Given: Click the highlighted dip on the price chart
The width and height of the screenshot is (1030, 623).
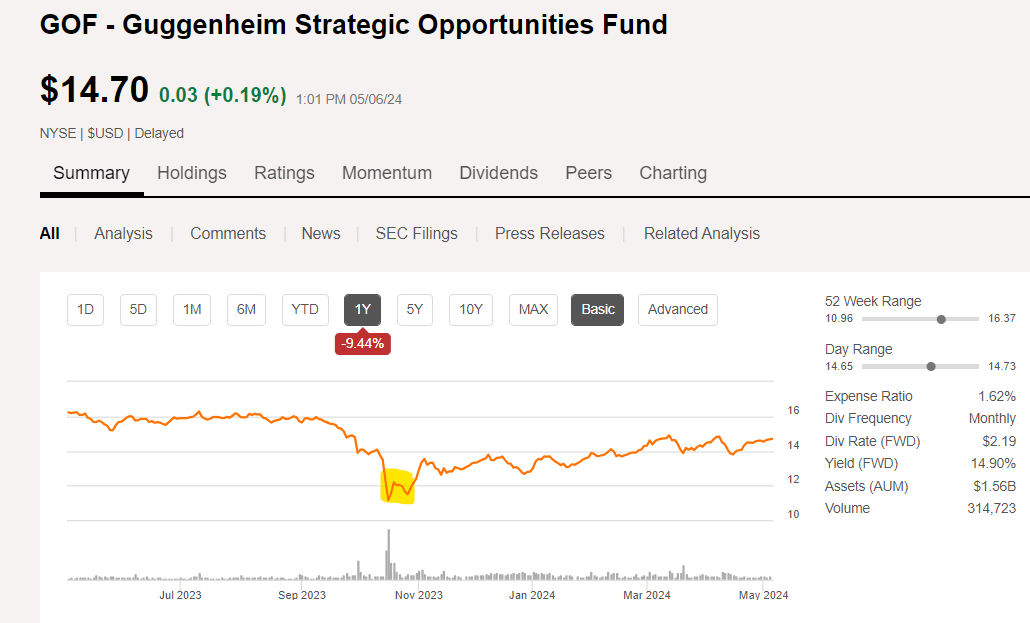Looking at the screenshot, I should [397, 487].
